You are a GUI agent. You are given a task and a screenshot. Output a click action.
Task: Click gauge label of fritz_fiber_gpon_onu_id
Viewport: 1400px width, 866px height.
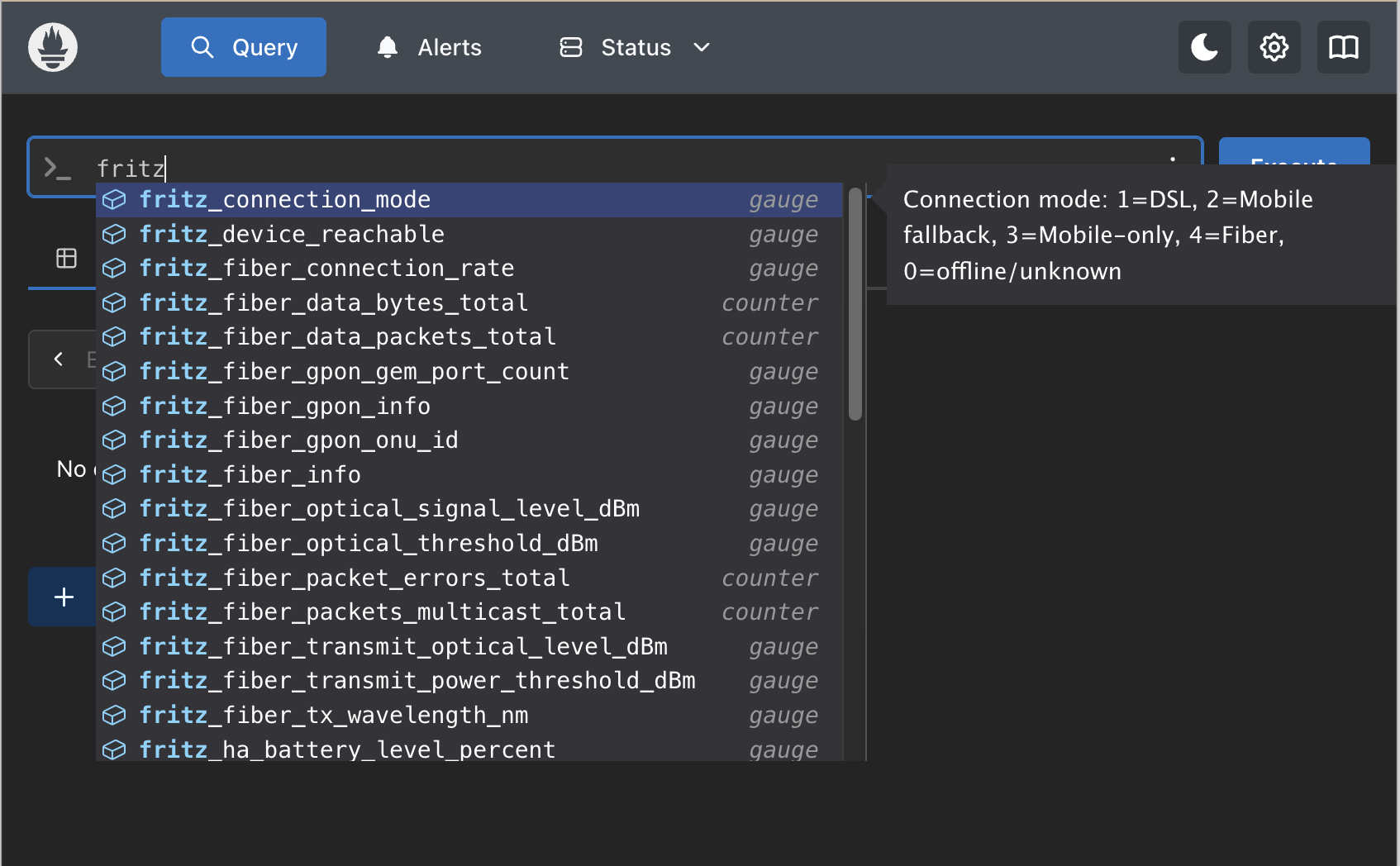pyautogui.click(x=783, y=440)
